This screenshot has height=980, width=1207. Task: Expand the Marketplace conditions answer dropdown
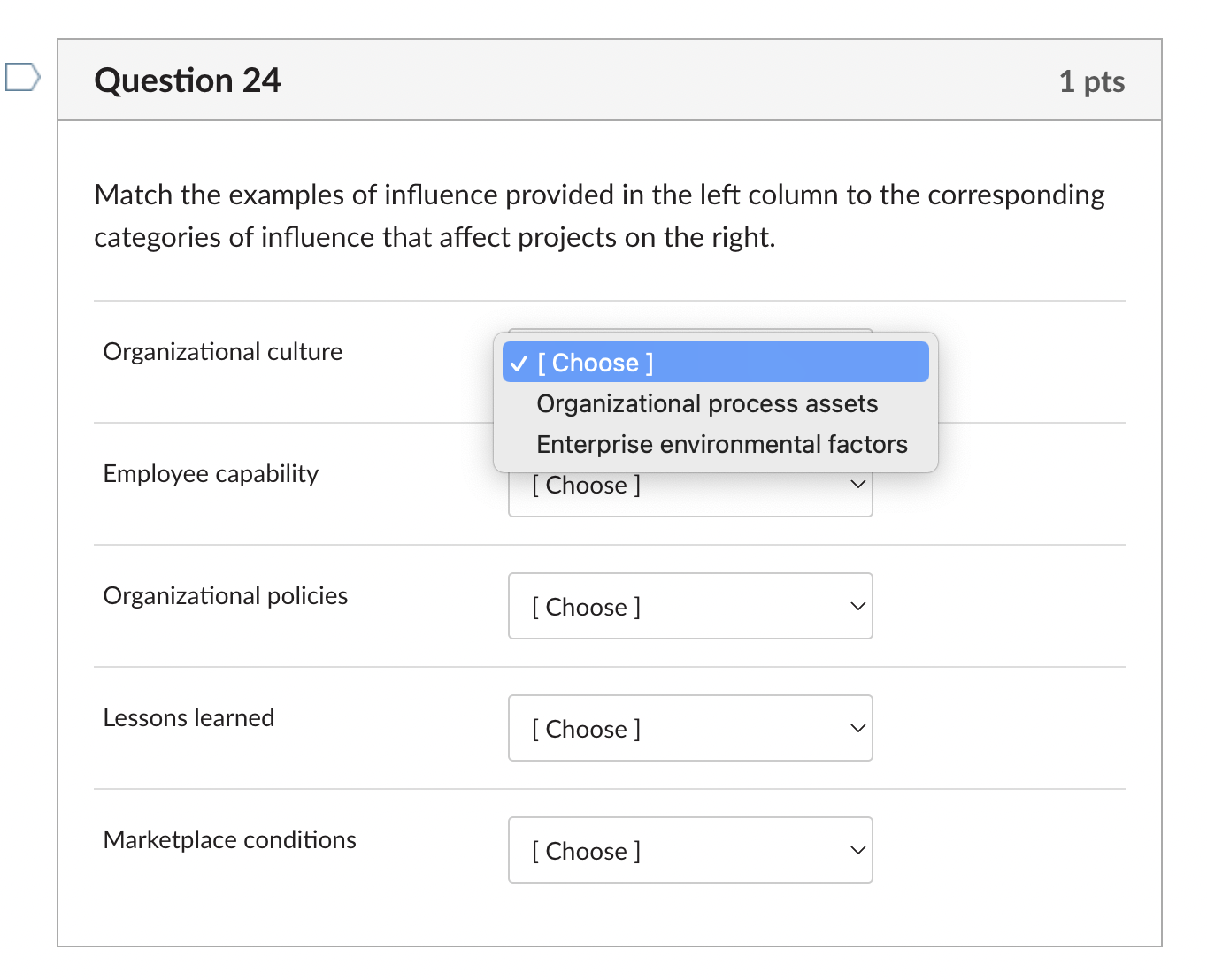[690, 851]
